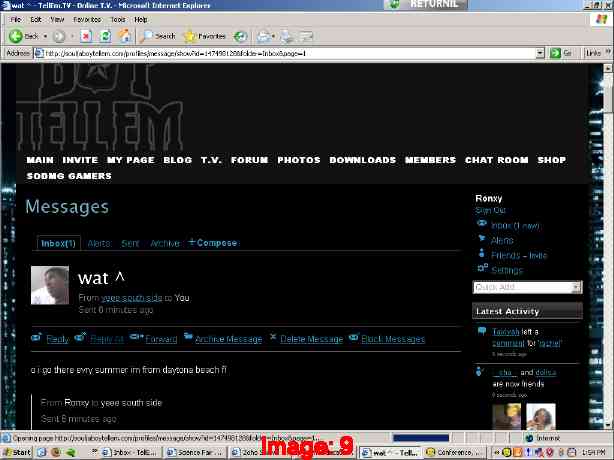Switch to the Archive tab
The height and width of the screenshot is (460, 614).
tap(165, 244)
